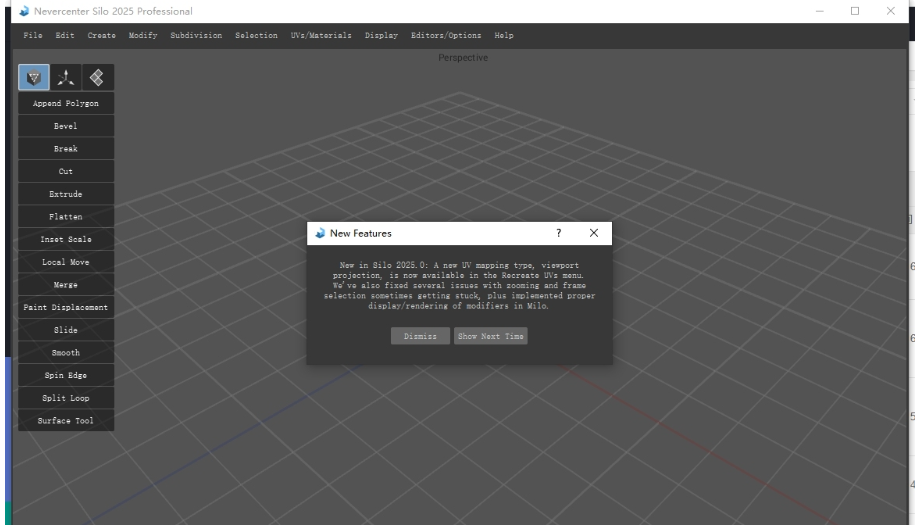
Task: Click the Silo logo in dialog title
Action: click(320, 234)
